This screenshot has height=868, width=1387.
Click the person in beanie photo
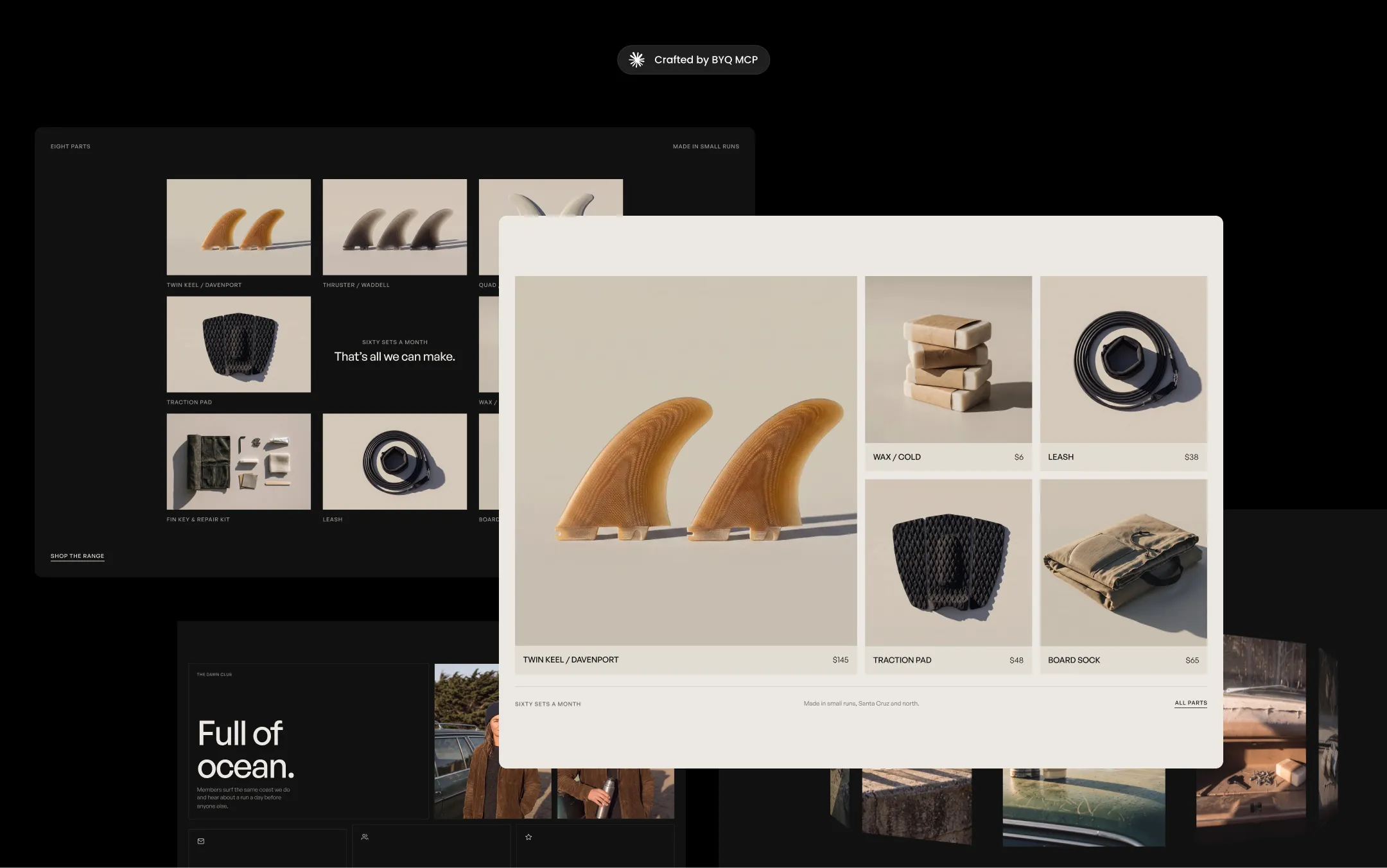[x=467, y=741]
